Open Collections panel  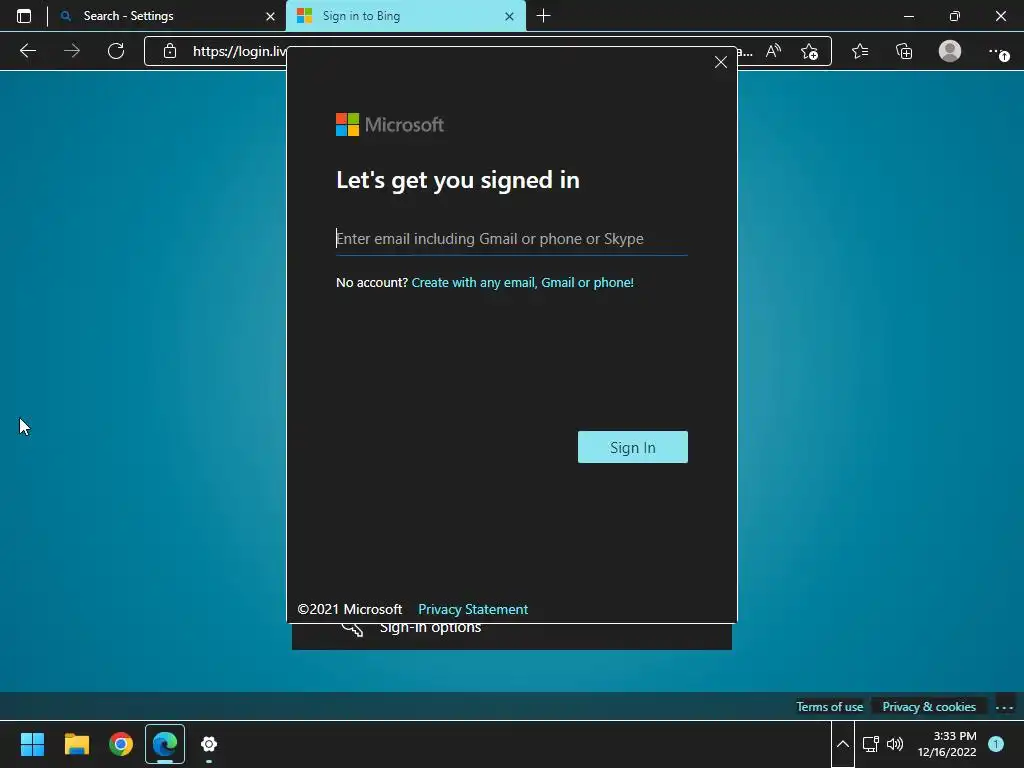tap(904, 51)
